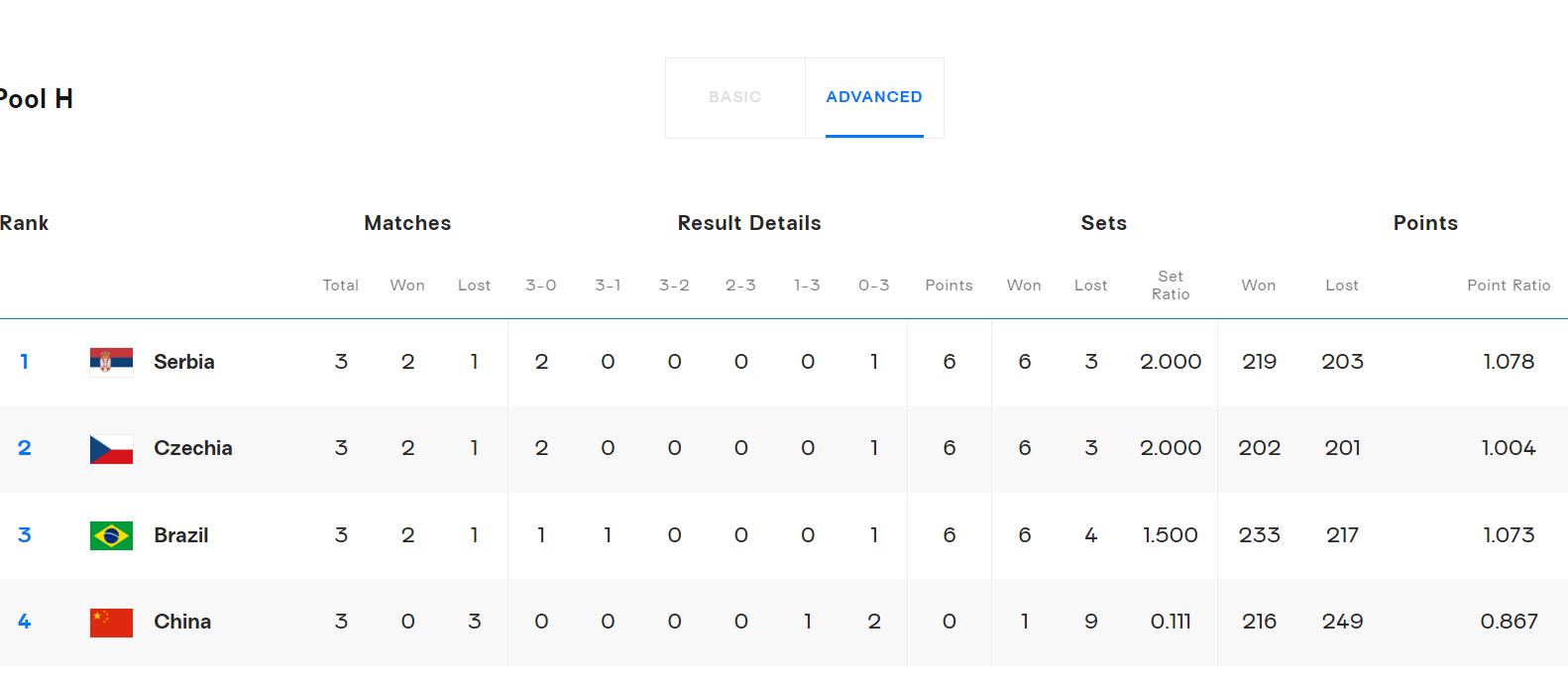Click the Point Ratio column header

(x=1509, y=286)
